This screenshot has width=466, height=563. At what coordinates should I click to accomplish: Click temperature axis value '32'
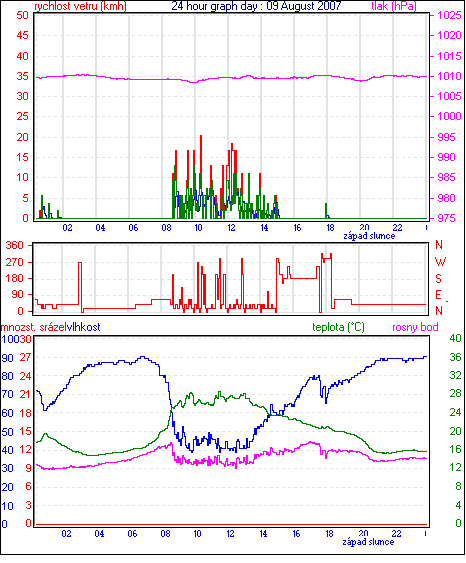pyautogui.click(x=456, y=376)
